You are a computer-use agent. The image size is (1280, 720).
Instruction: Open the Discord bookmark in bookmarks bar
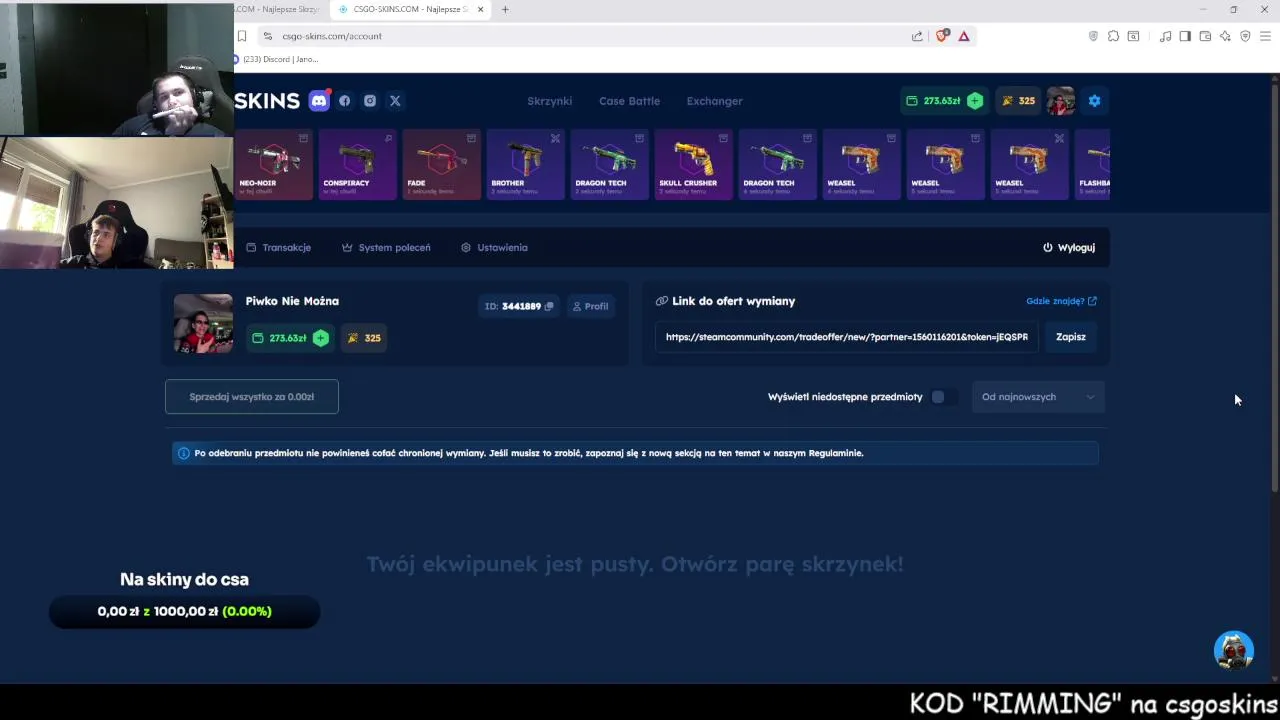coord(276,59)
